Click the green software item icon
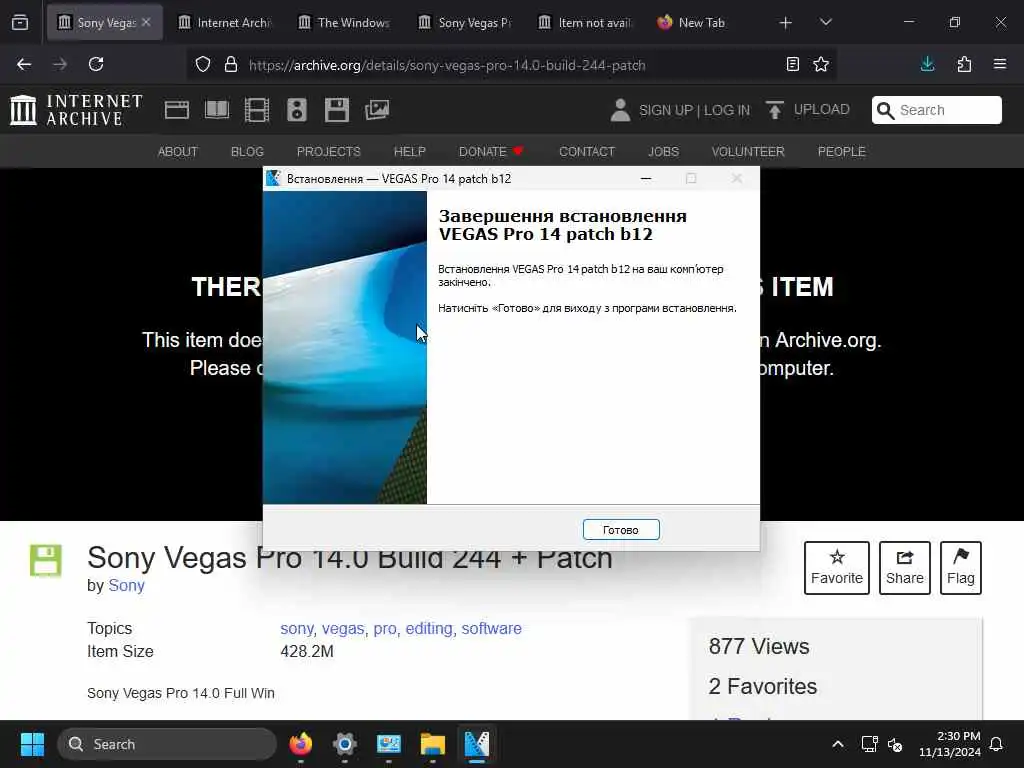Screen dimensions: 1024x768 46,560
